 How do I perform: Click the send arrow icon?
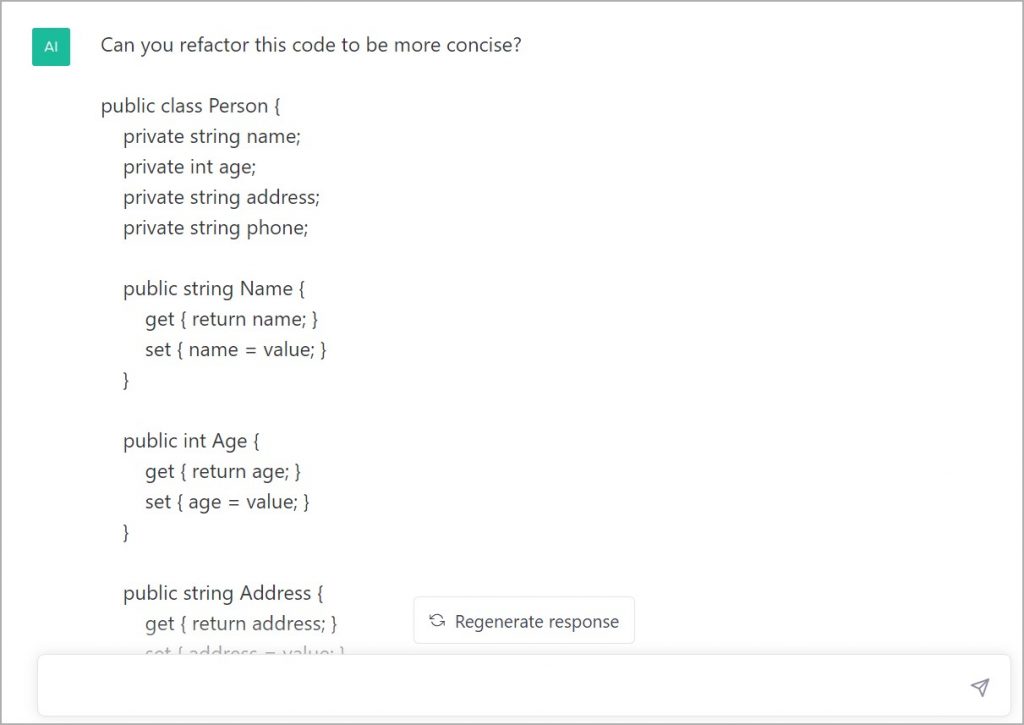(x=980, y=686)
